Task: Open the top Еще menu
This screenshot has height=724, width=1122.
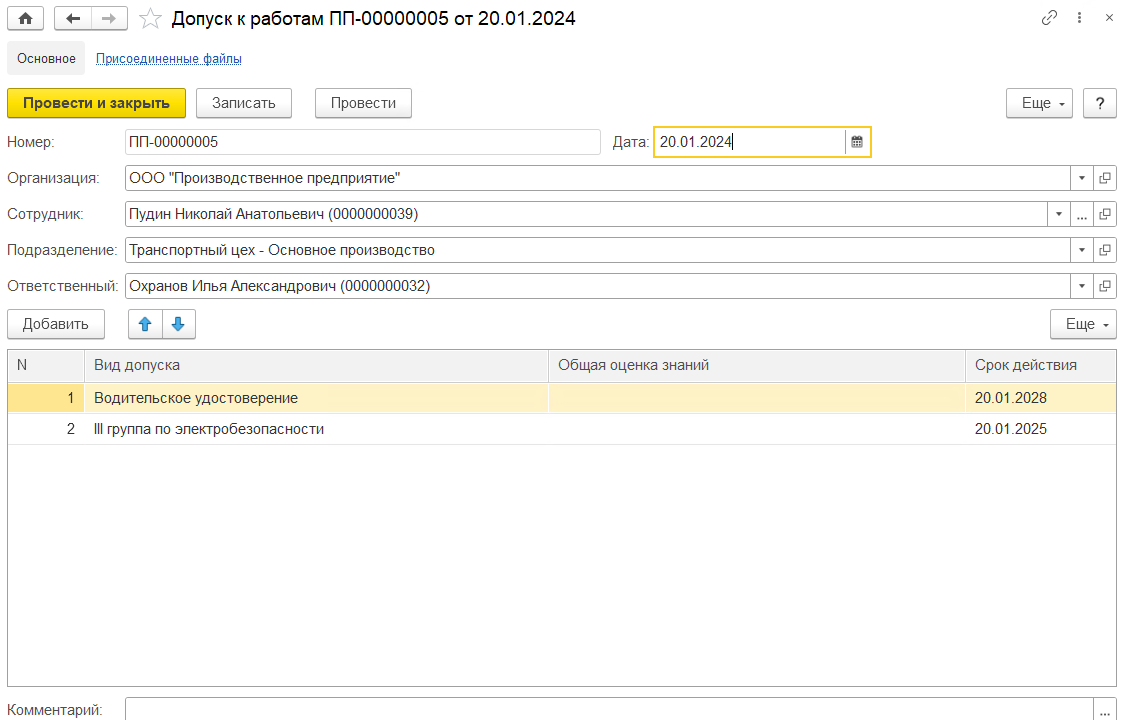Action: 1040,103
